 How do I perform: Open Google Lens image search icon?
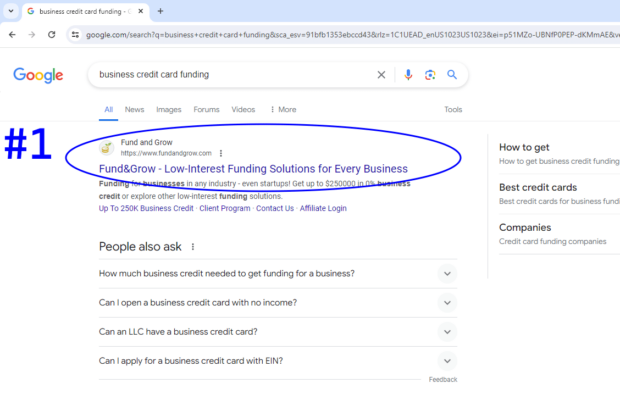point(430,75)
